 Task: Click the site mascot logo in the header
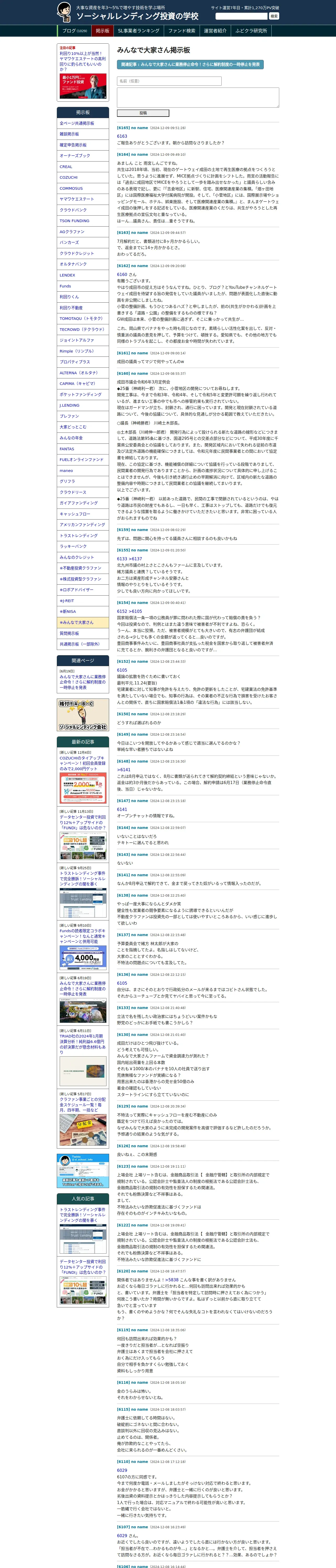pyautogui.click(x=64, y=12)
